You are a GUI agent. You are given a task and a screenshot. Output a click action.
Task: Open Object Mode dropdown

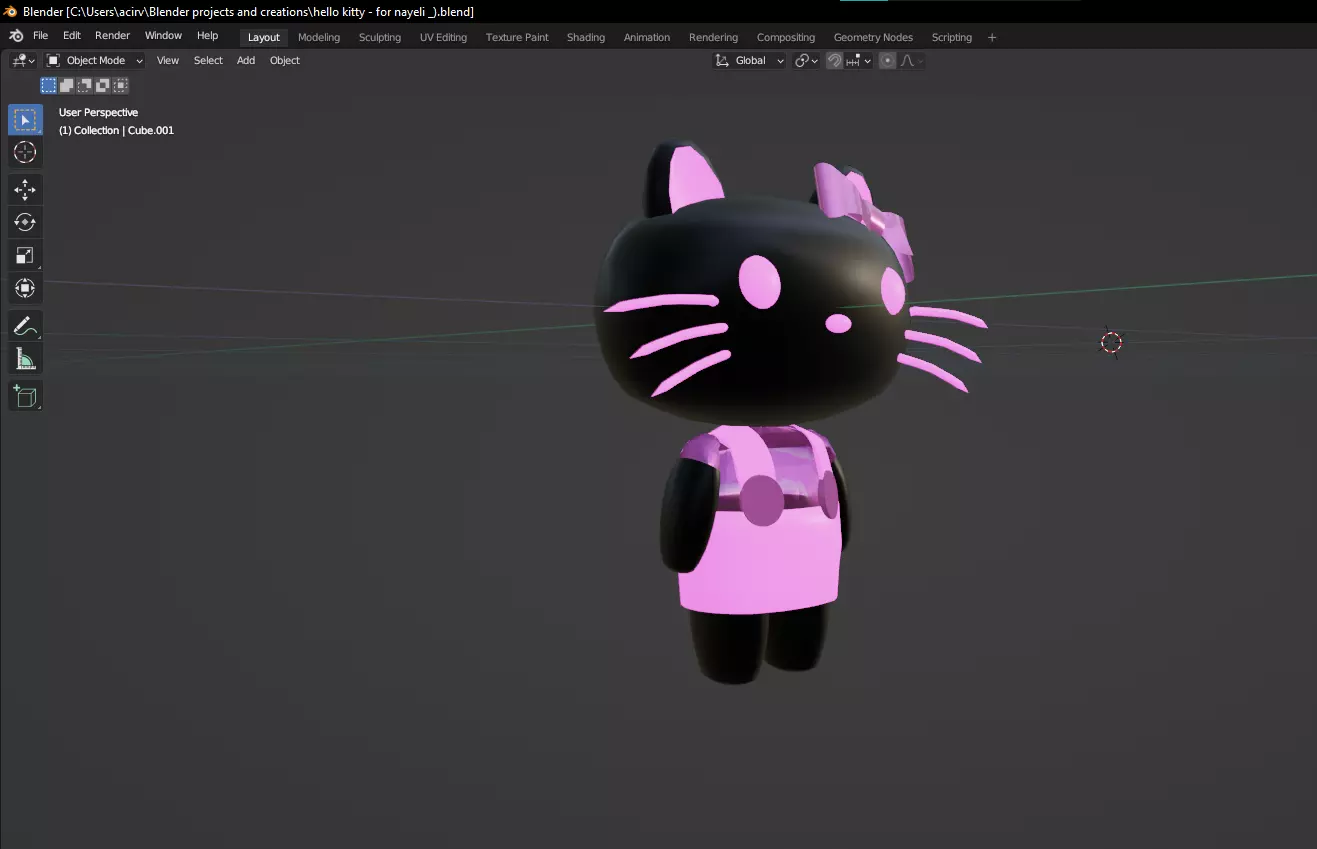95,61
